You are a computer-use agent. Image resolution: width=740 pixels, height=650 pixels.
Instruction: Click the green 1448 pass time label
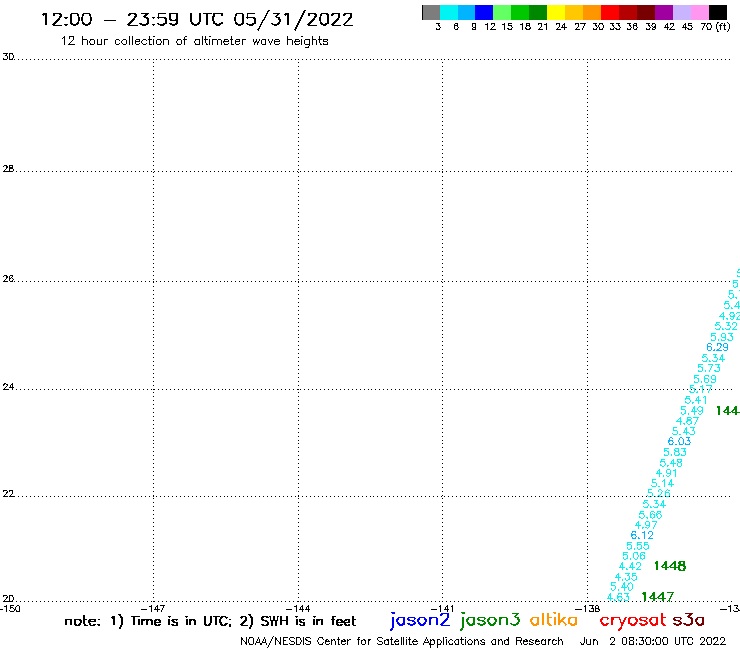click(670, 566)
